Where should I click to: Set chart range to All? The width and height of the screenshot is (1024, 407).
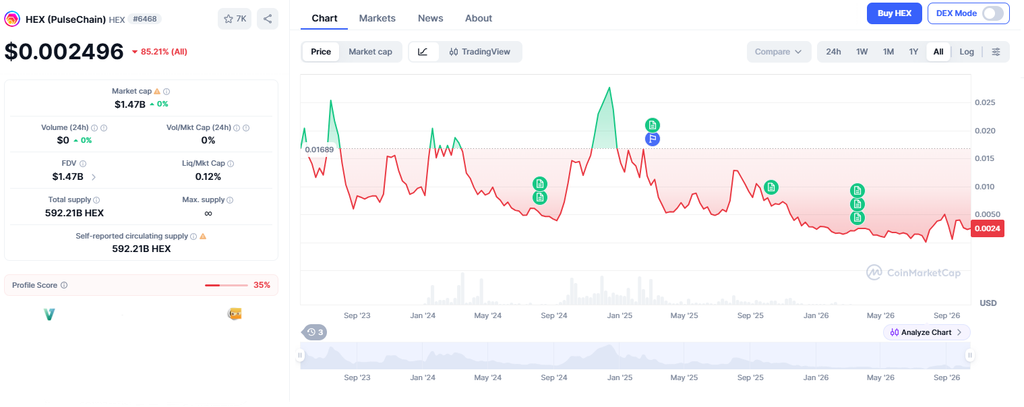pos(938,52)
